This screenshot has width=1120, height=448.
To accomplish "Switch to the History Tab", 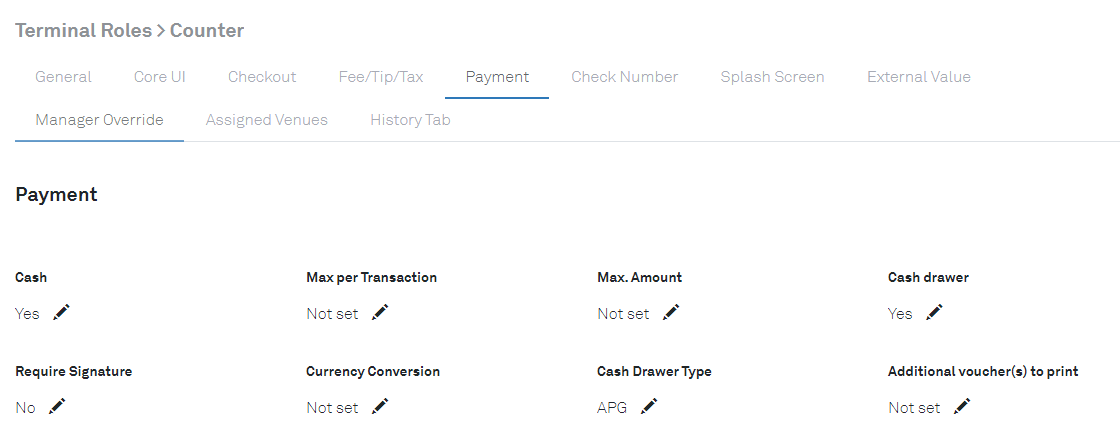I will [x=410, y=120].
